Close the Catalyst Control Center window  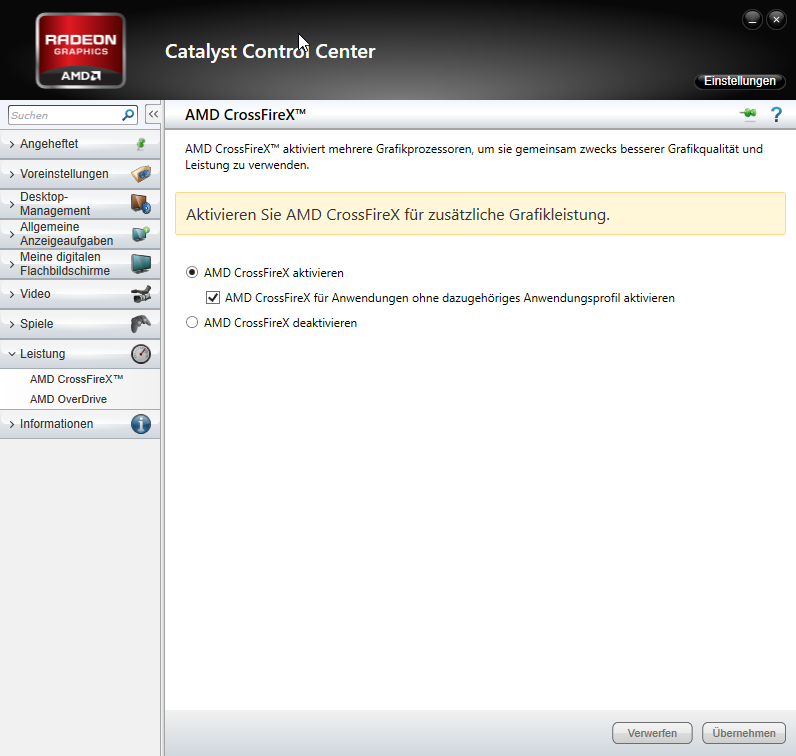776,20
